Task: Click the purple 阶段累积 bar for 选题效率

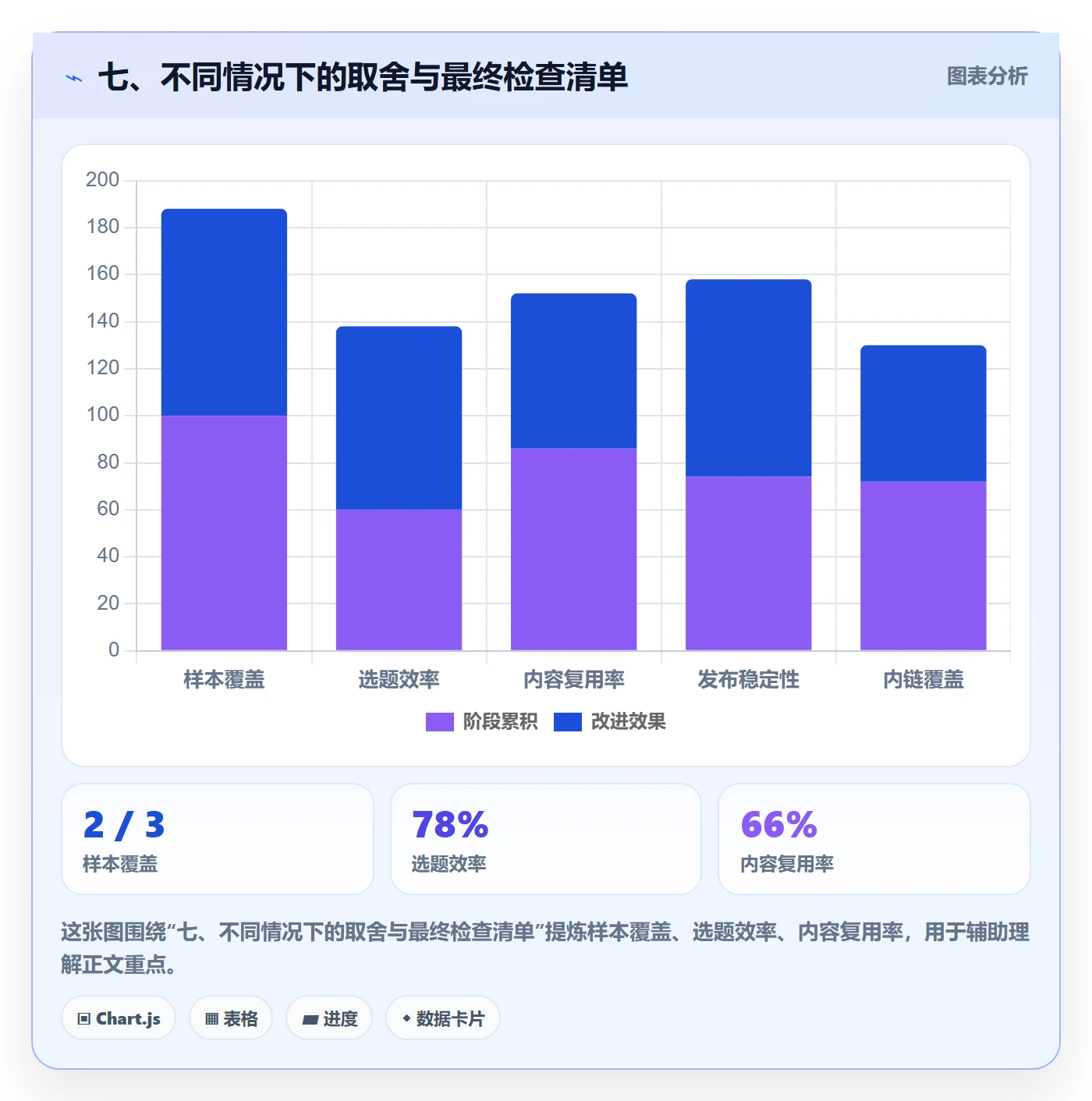Action: (x=399, y=580)
